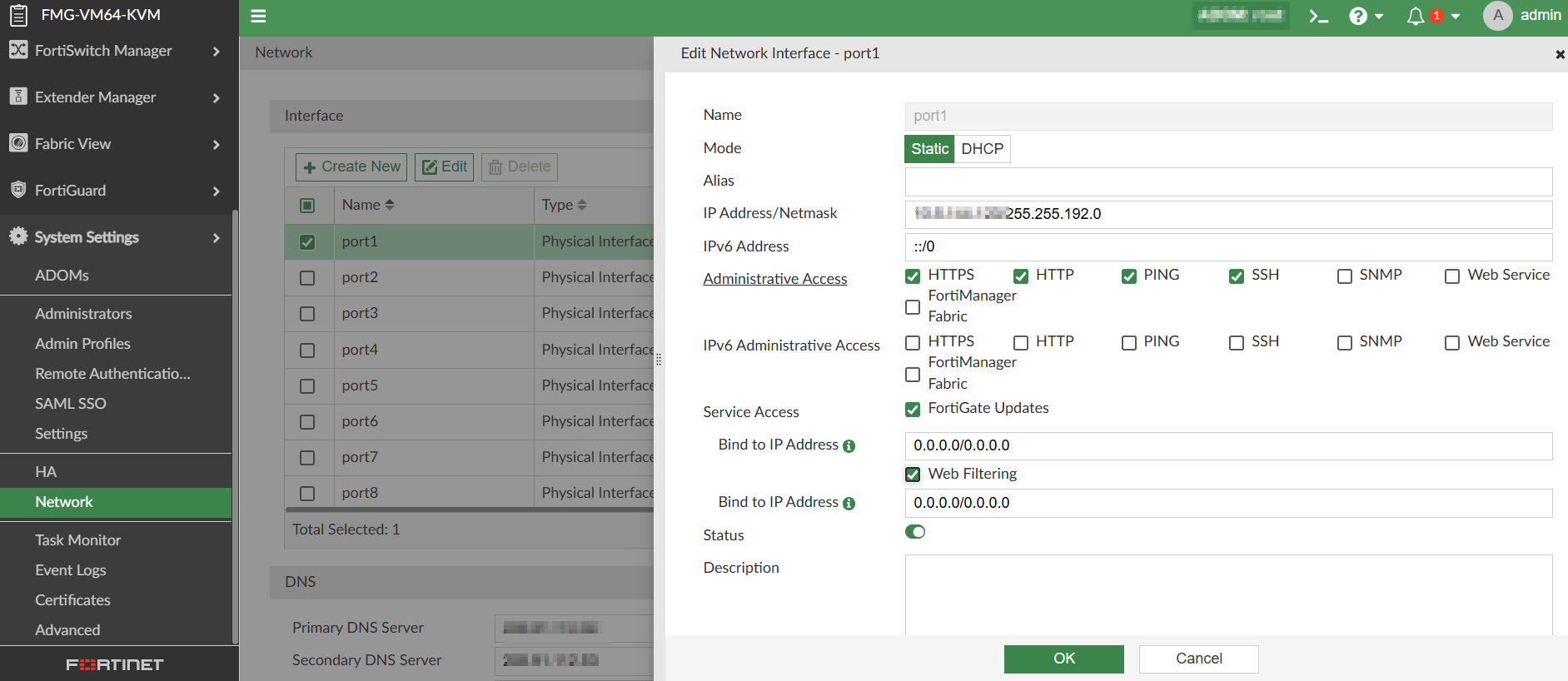1568x681 pixels.
Task: Select Static mode button
Action: click(929, 149)
